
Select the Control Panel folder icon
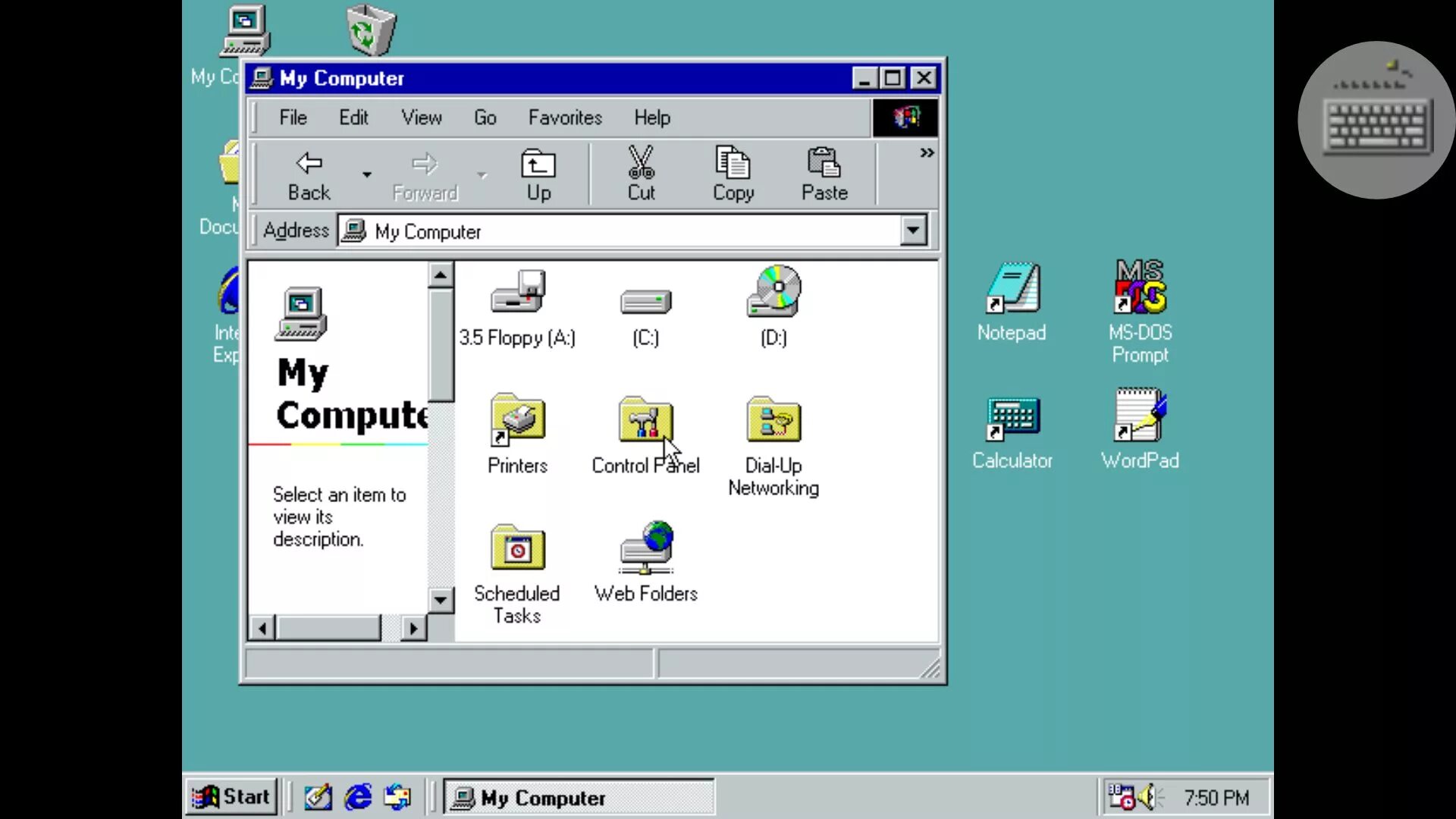tap(645, 419)
